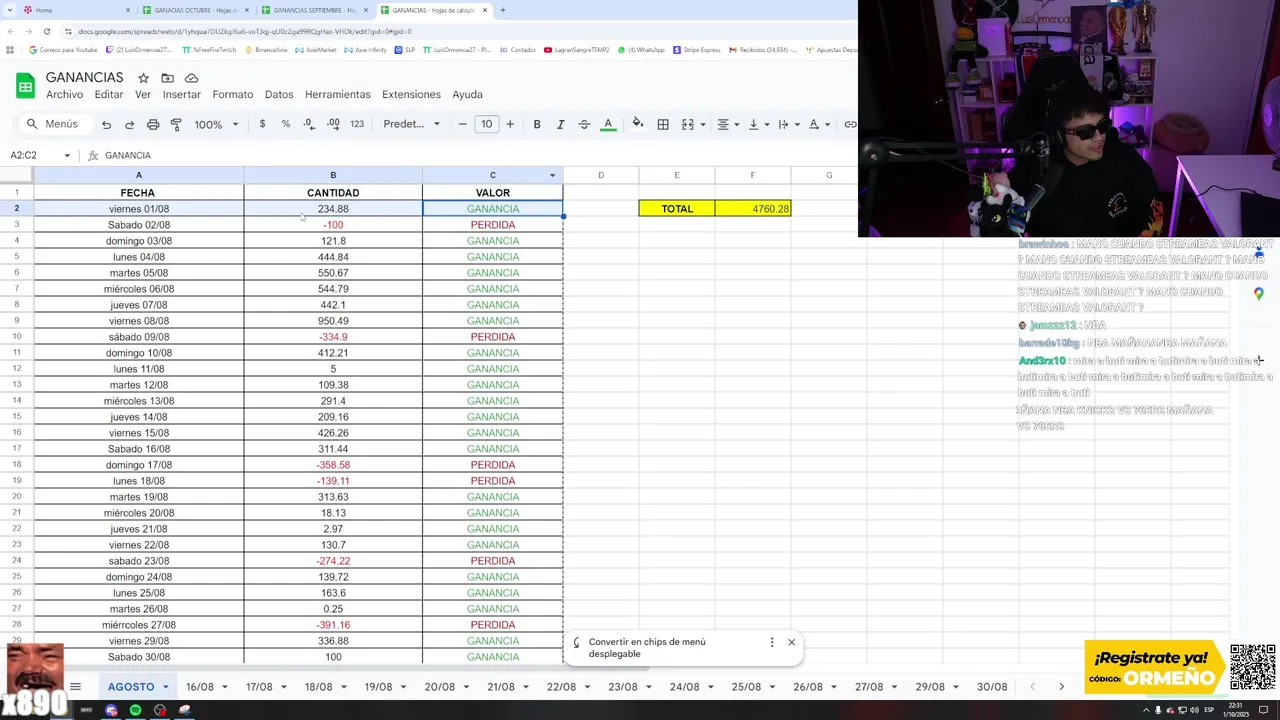
Task: Open the Datos menu
Action: click(x=279, y=94)
